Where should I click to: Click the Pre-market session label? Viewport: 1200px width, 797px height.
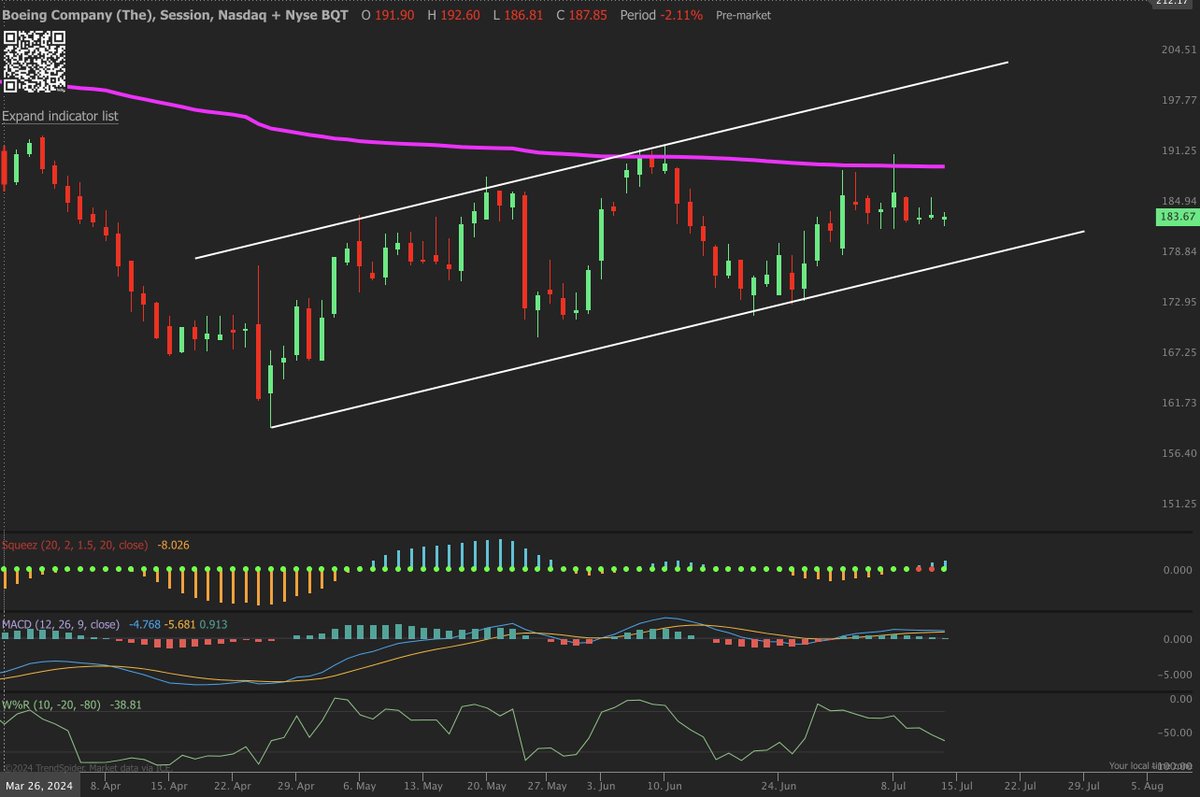point(744,16)
